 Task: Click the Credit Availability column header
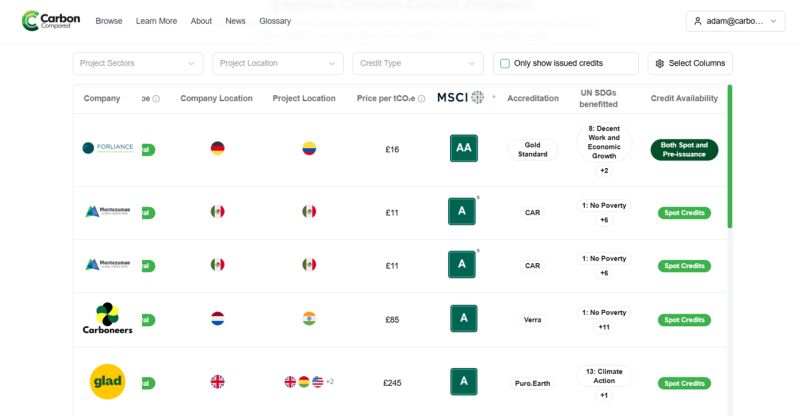[x=684, y=98]
